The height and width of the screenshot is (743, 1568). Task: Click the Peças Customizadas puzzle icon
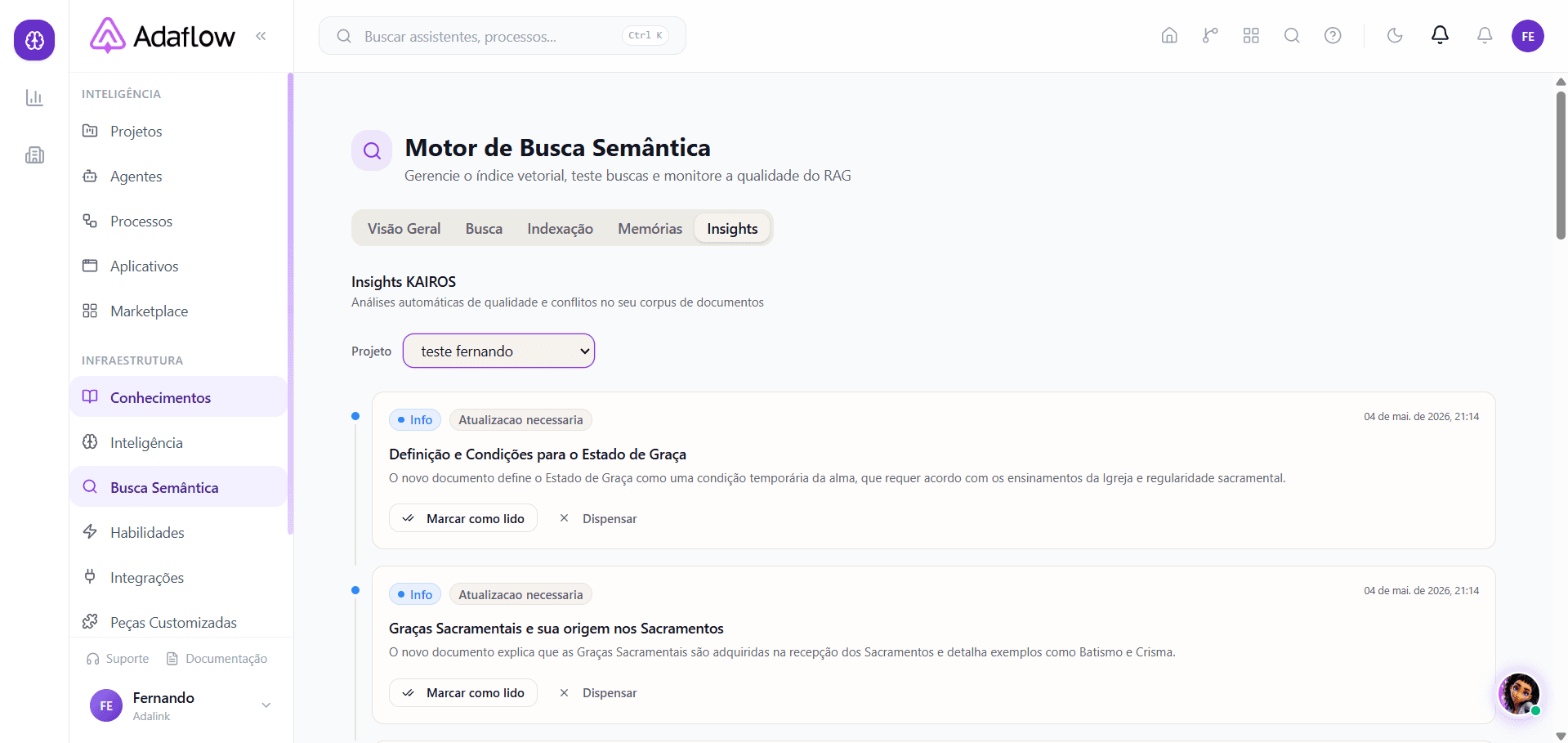coord(90,621)
